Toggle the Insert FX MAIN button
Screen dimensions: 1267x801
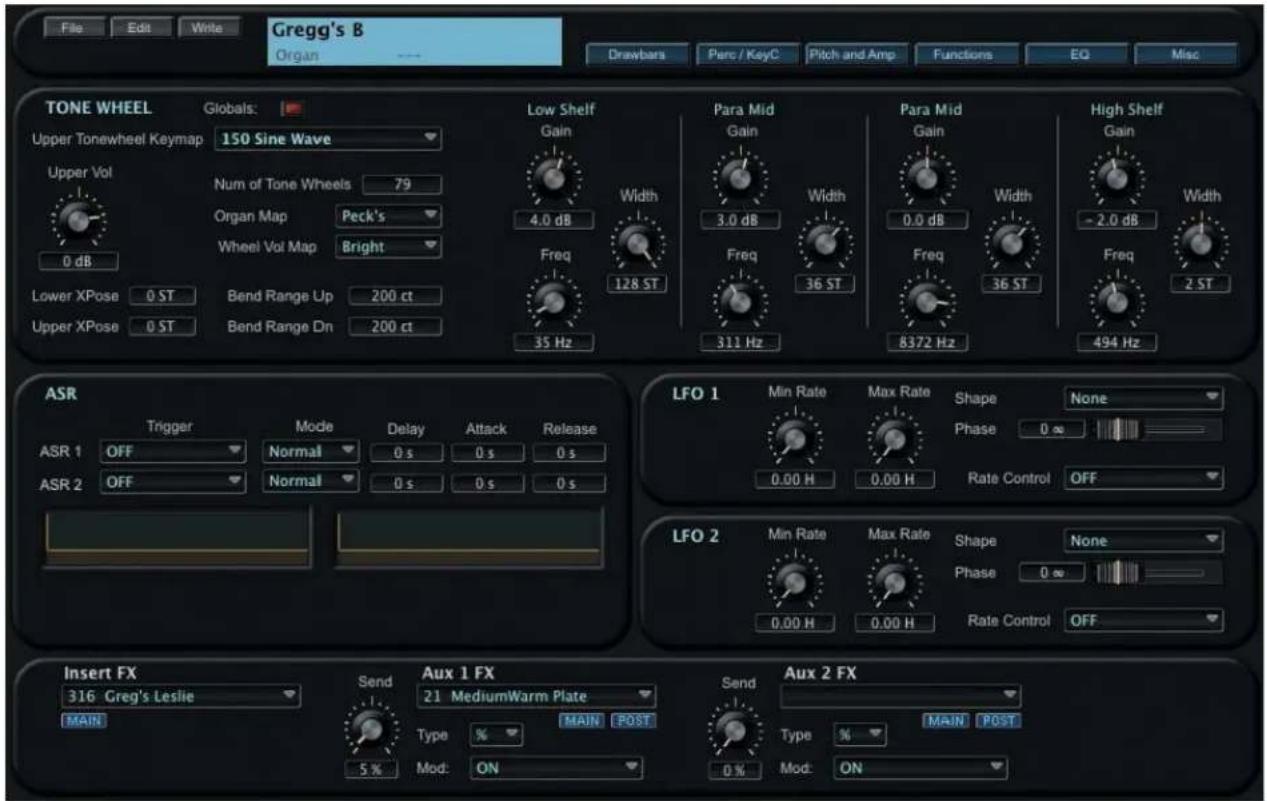click(x=85, y=722)
